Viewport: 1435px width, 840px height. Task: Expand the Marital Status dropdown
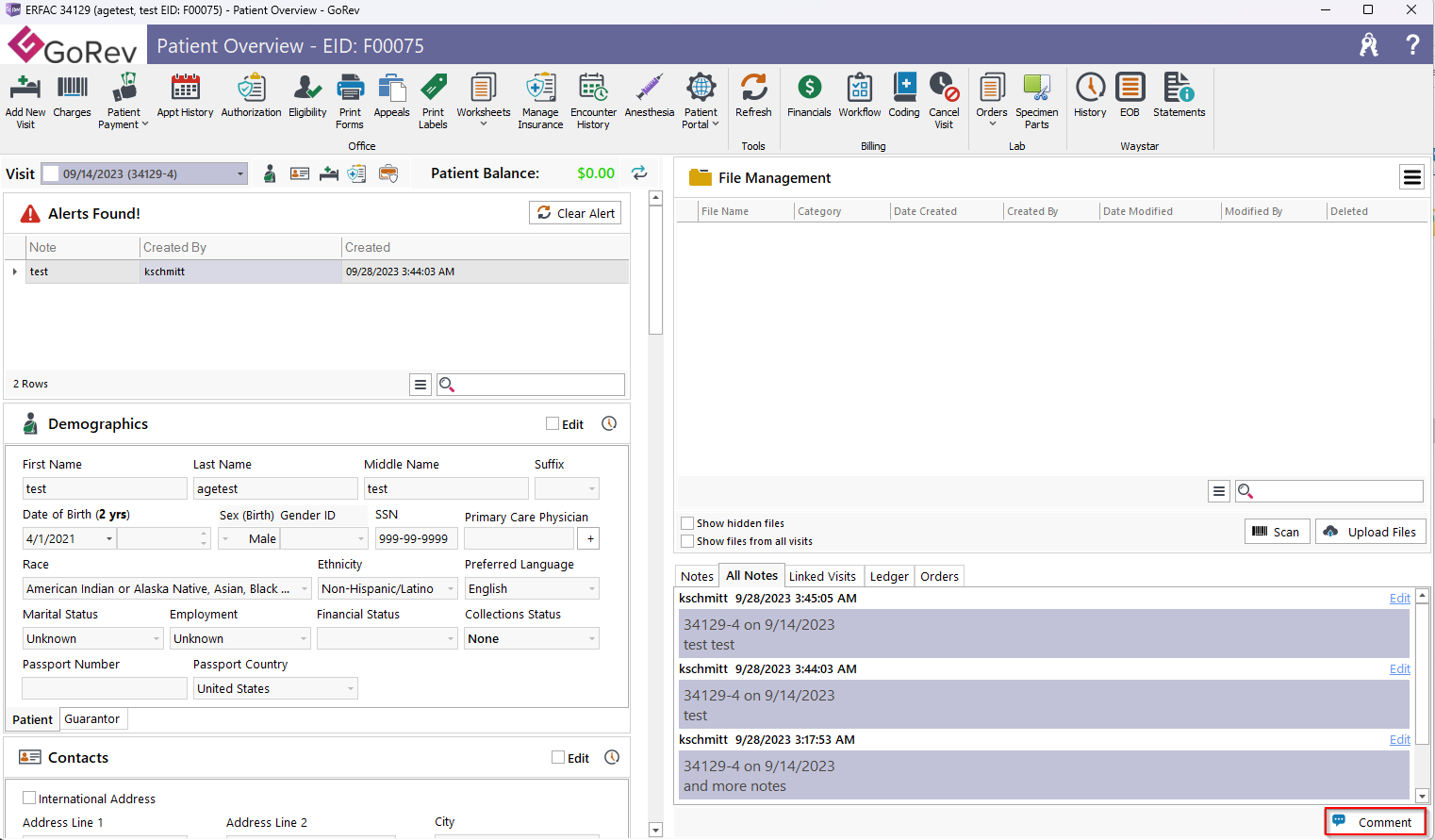[x=157, y=639]
